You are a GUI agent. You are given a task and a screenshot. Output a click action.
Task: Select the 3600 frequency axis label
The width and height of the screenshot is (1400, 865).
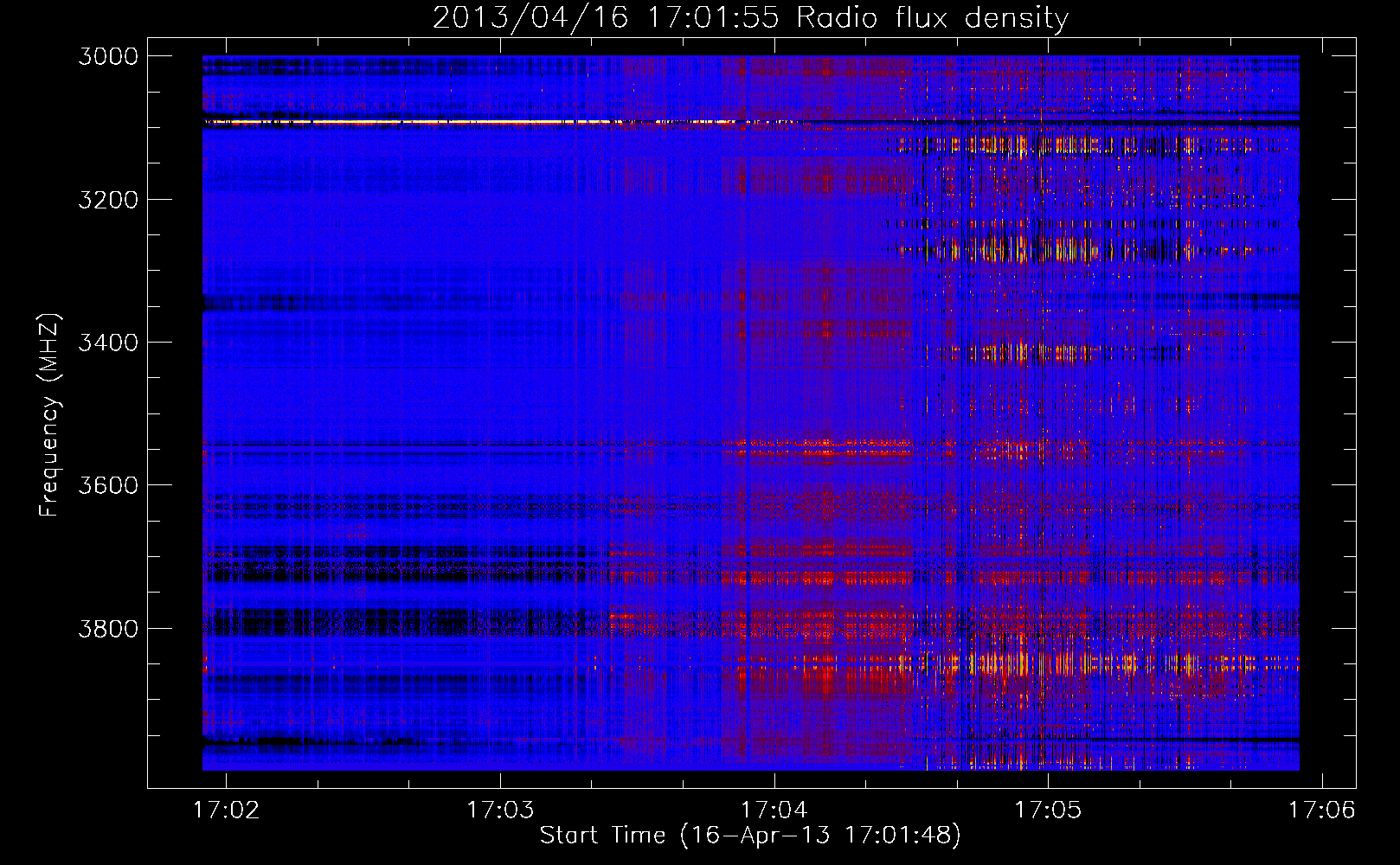pos(108,485)
